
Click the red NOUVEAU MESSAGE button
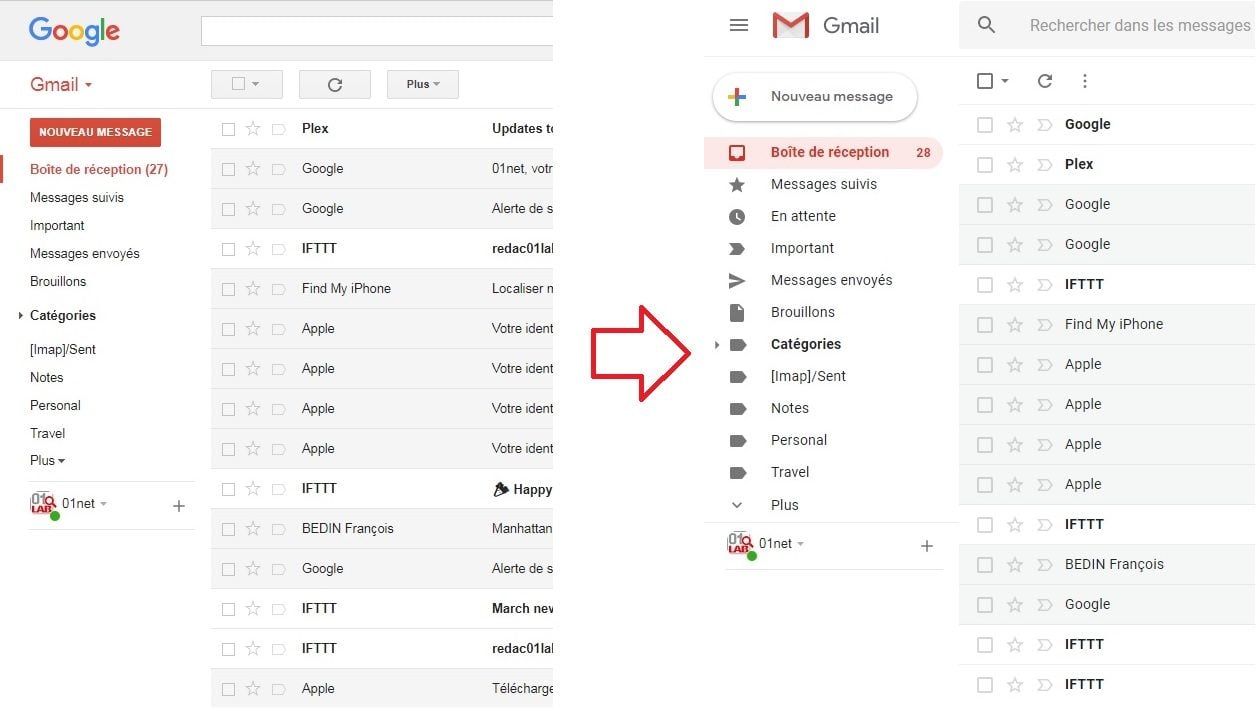[x=95, y=132]
